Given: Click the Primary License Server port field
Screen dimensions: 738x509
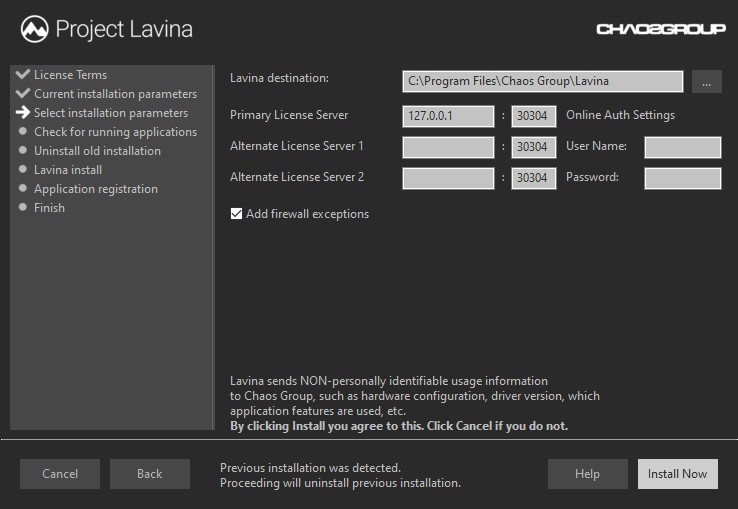Looking at the screenshot, I should pos(534,116).
